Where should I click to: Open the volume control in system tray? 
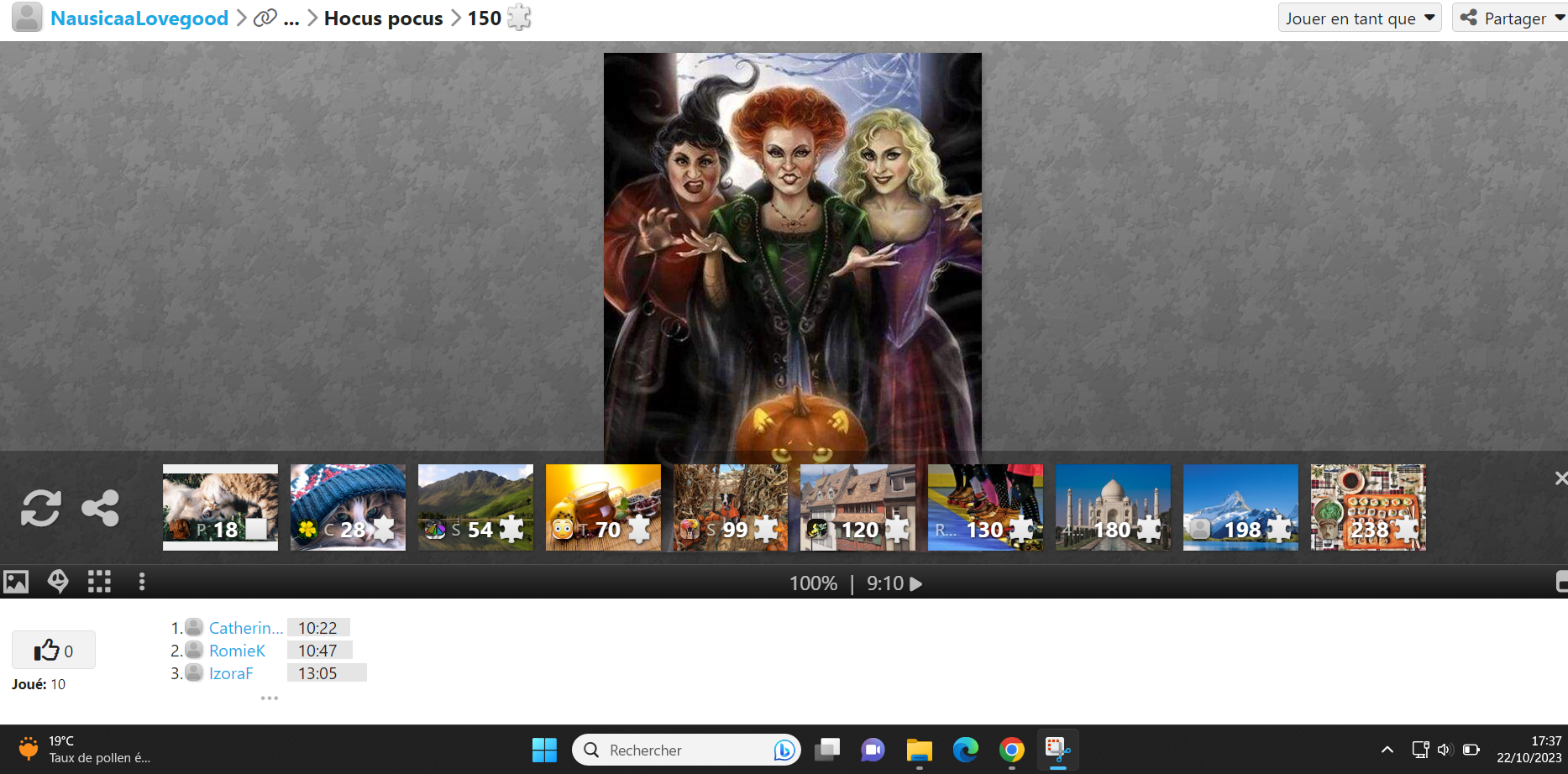tap(1445, 750)
